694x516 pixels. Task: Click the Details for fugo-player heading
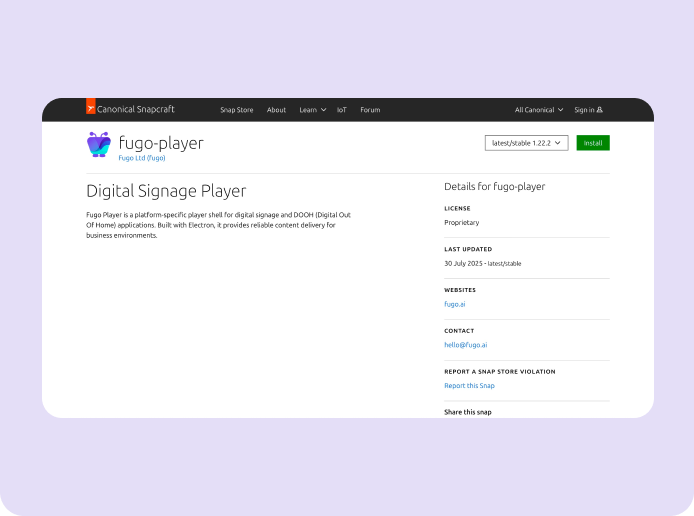click(x=494, y=186)
